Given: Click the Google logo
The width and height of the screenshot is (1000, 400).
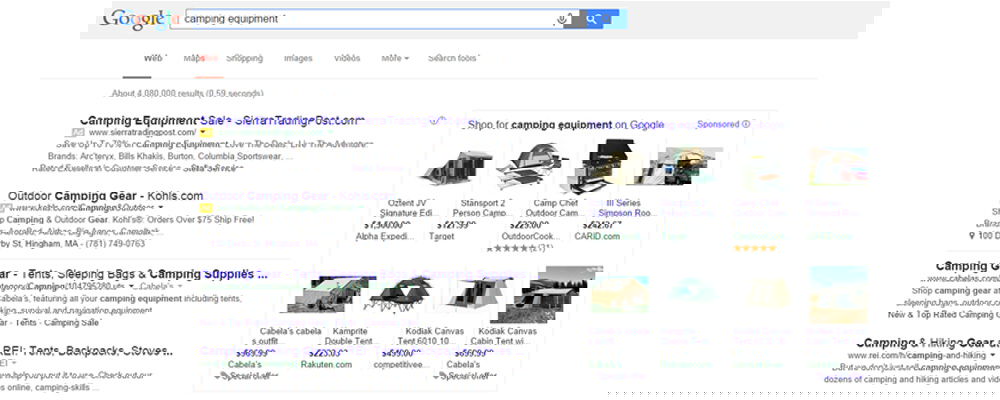Looking at the screenshot, I should [x=136, y=19].
